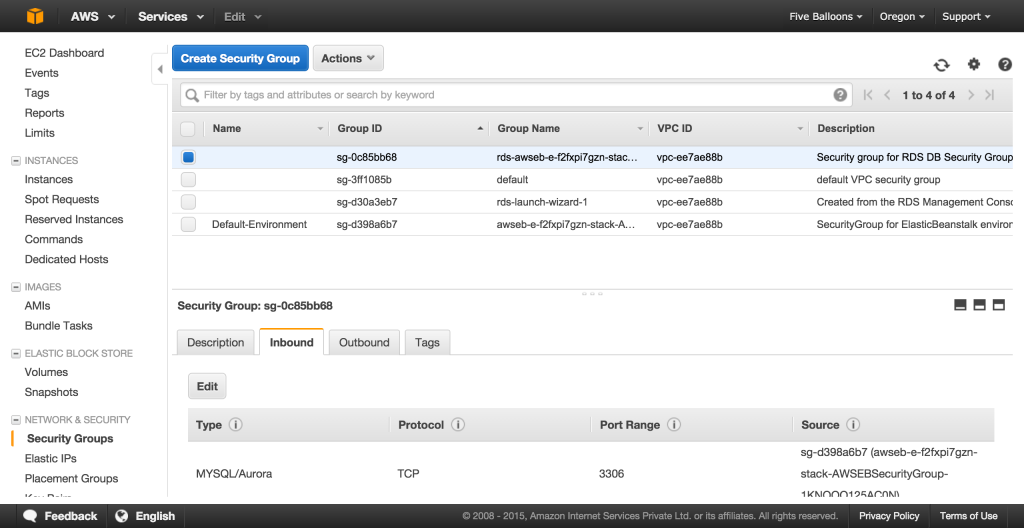Click the search filter help icon

840,95
